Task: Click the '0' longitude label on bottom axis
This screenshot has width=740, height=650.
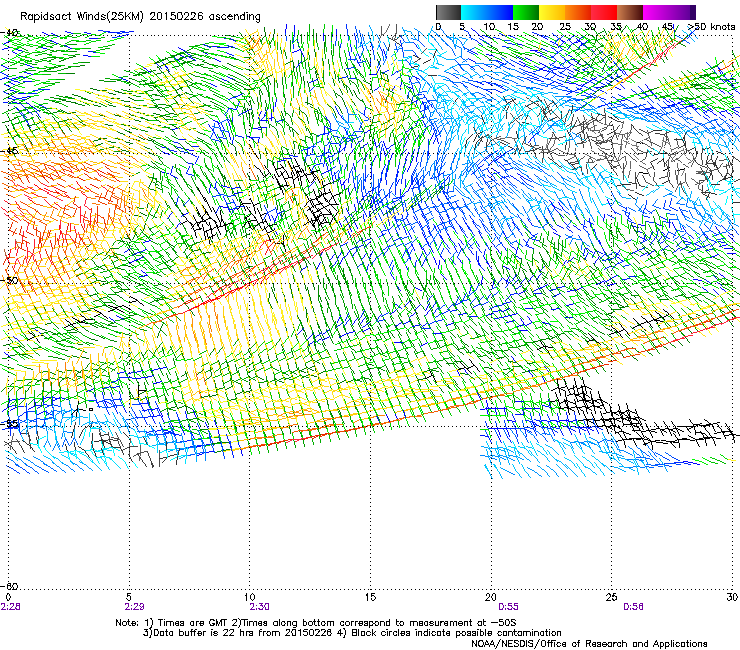Action: (x=8, y=597)
